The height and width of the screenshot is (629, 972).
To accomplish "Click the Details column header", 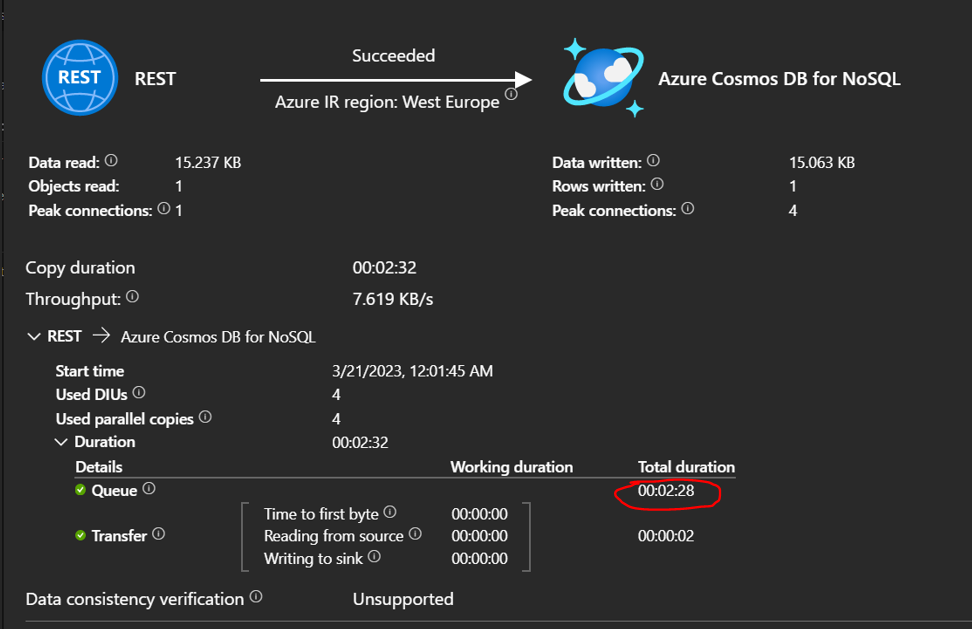I will [x=99, y=467].
